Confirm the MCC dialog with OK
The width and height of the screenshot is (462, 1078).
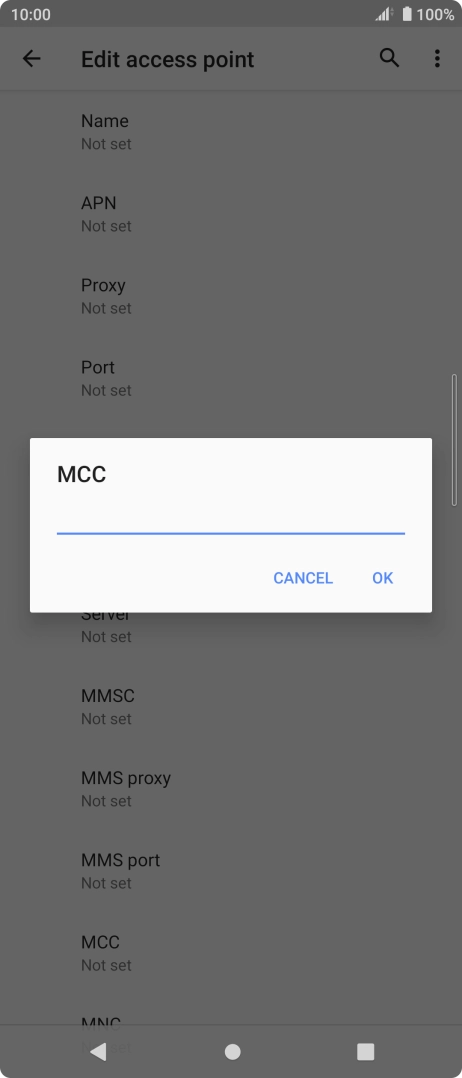[x=383, y=578]
